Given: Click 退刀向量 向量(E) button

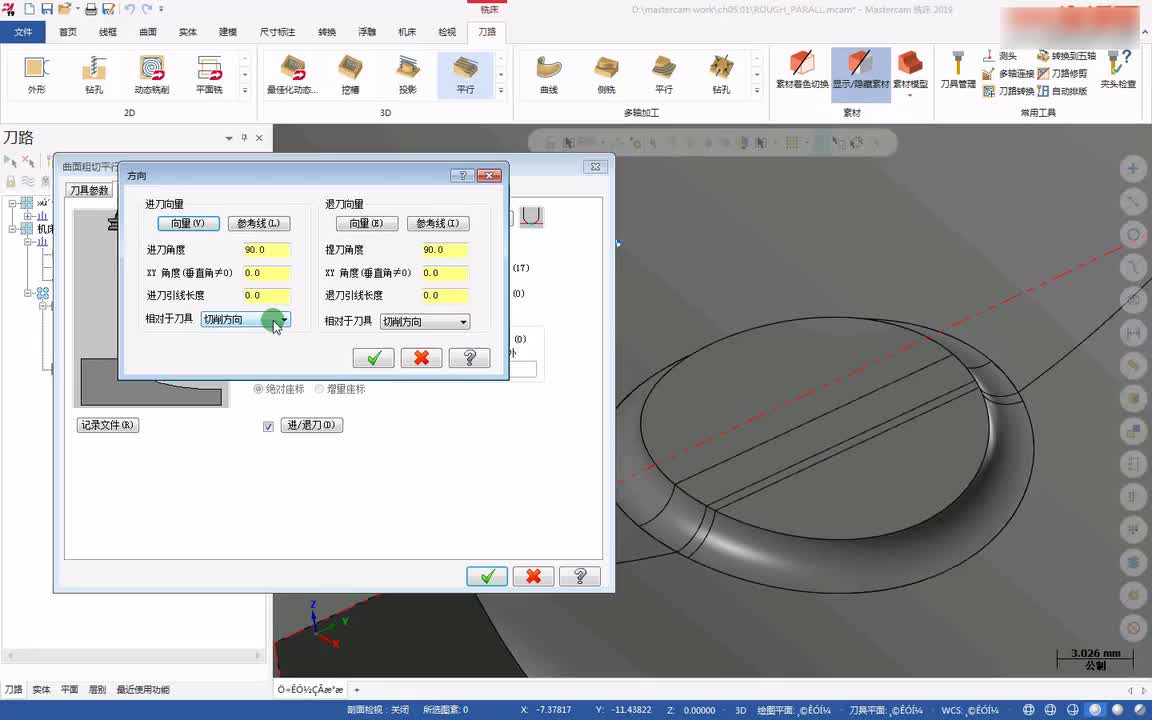Looking at the screenshot, I should (367, 223).
